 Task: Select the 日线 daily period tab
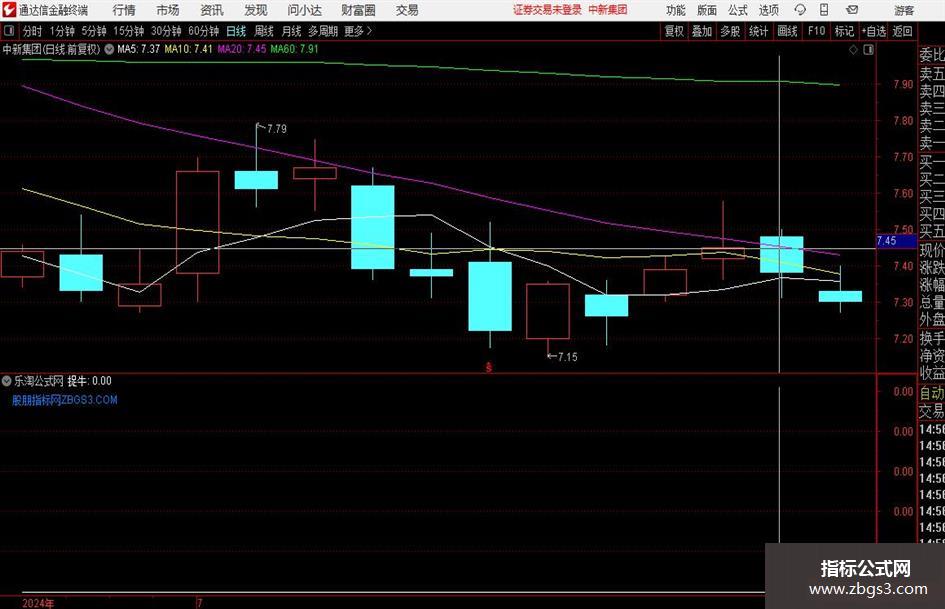click(236, 31)
